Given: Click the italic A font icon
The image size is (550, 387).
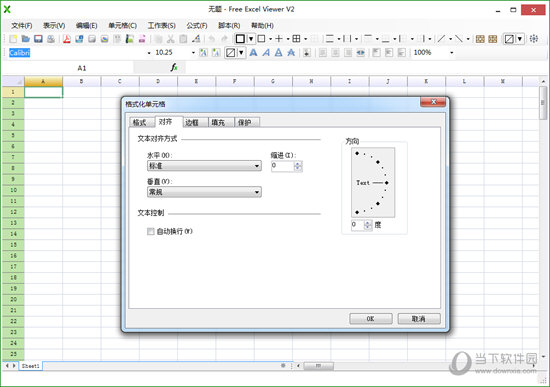Looking at the screenshot, I should [x=266, y=53].
